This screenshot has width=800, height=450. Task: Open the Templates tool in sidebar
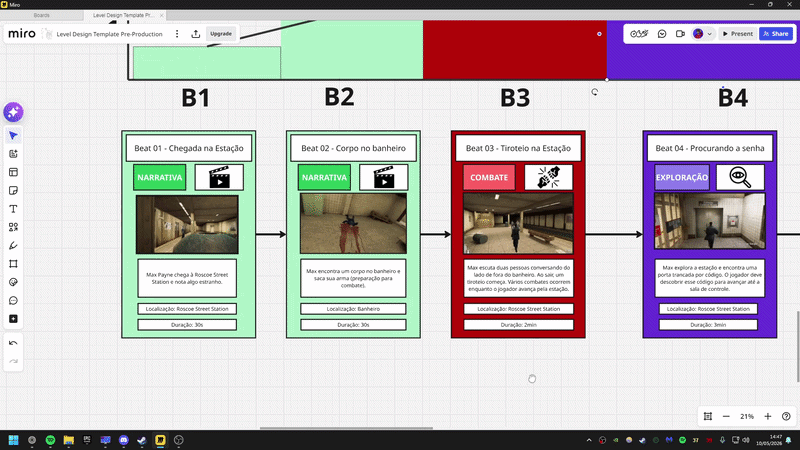[x=13, y=172]
